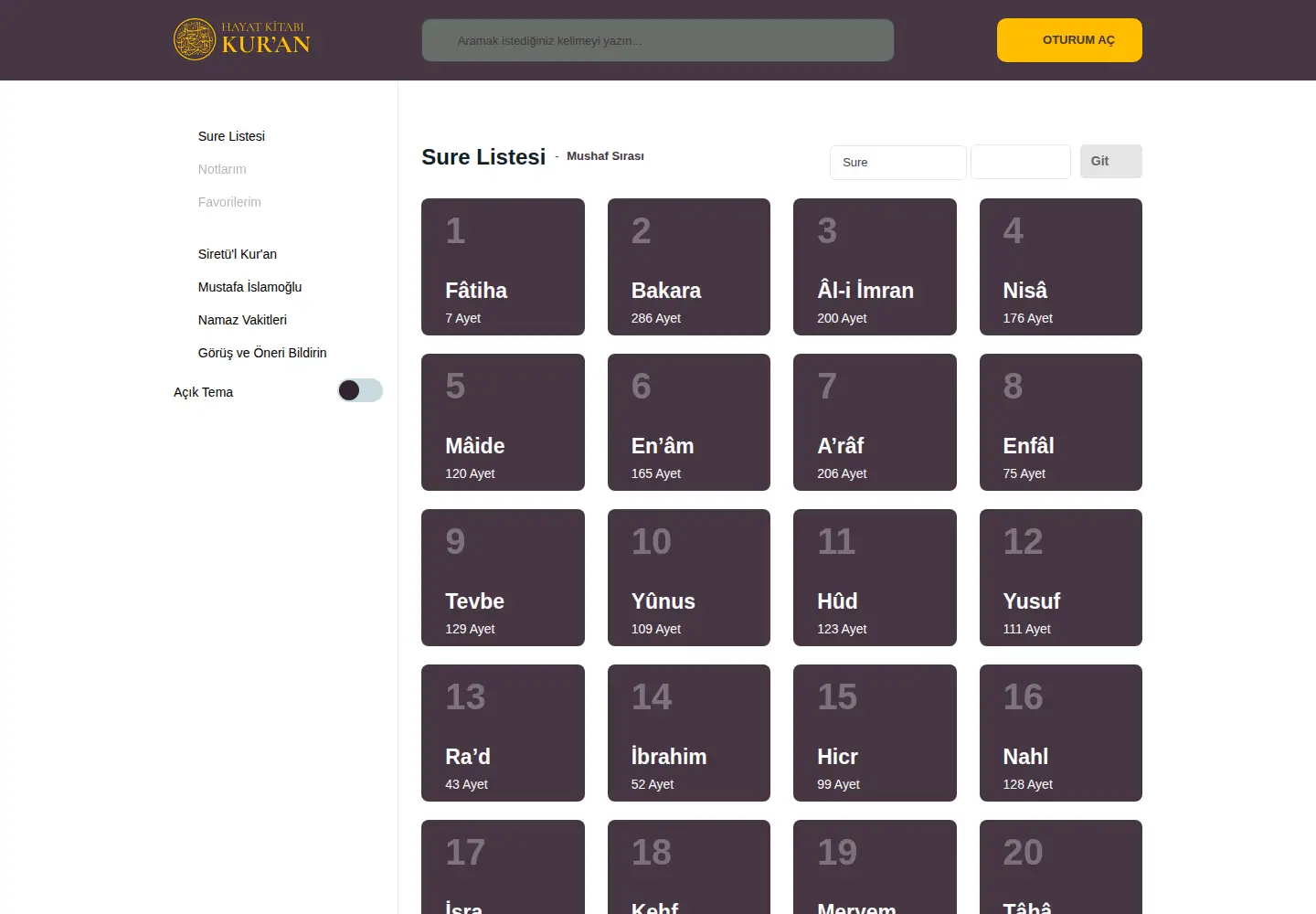Open Favorilerim in sidebar
The width and height of the screenshot is (1316, 914).
(x=229, y=202)
